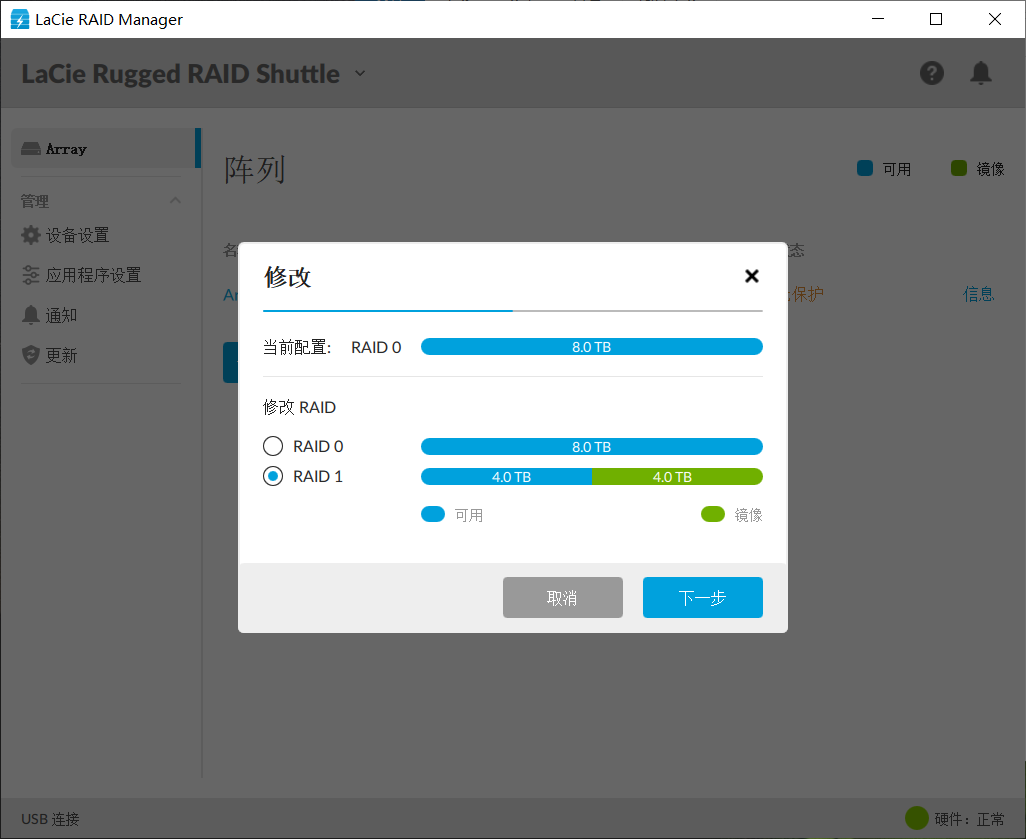Maximize the LaCie RAID Manager window
This screenshot has width=1026, height=839.
tap(936, 19)
